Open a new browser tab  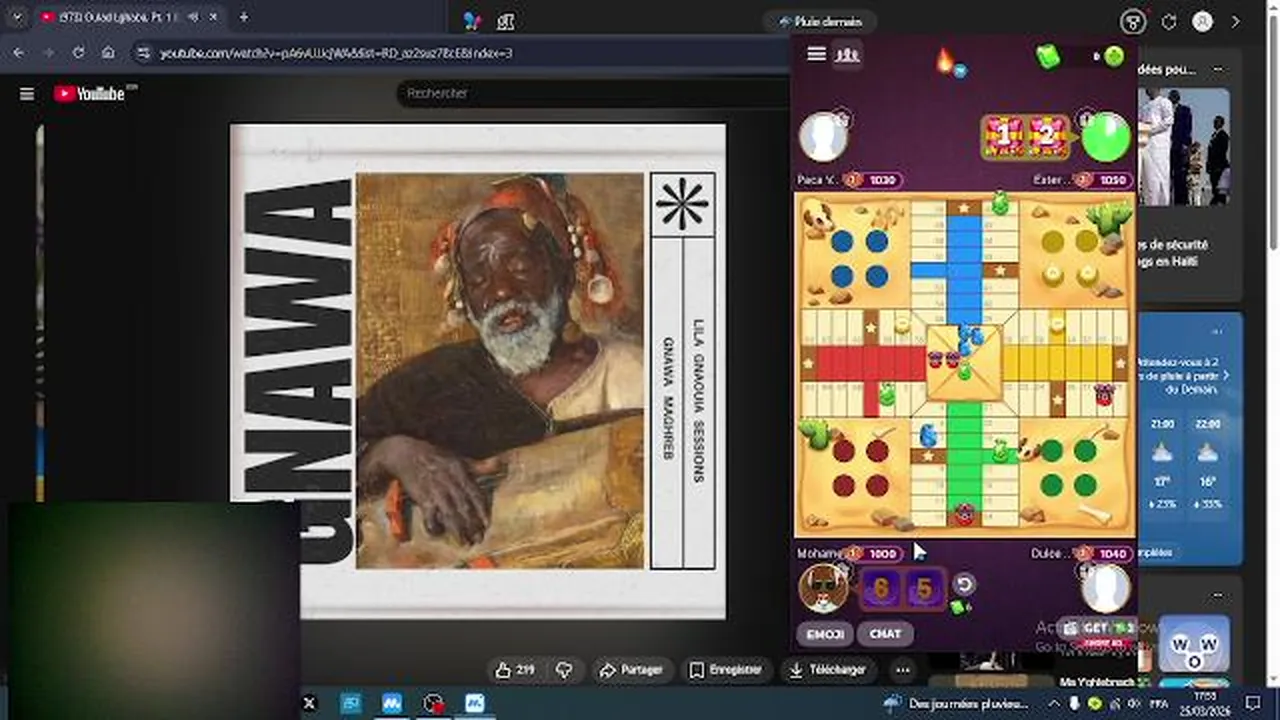pyautogui.click(x=243, y=17)
